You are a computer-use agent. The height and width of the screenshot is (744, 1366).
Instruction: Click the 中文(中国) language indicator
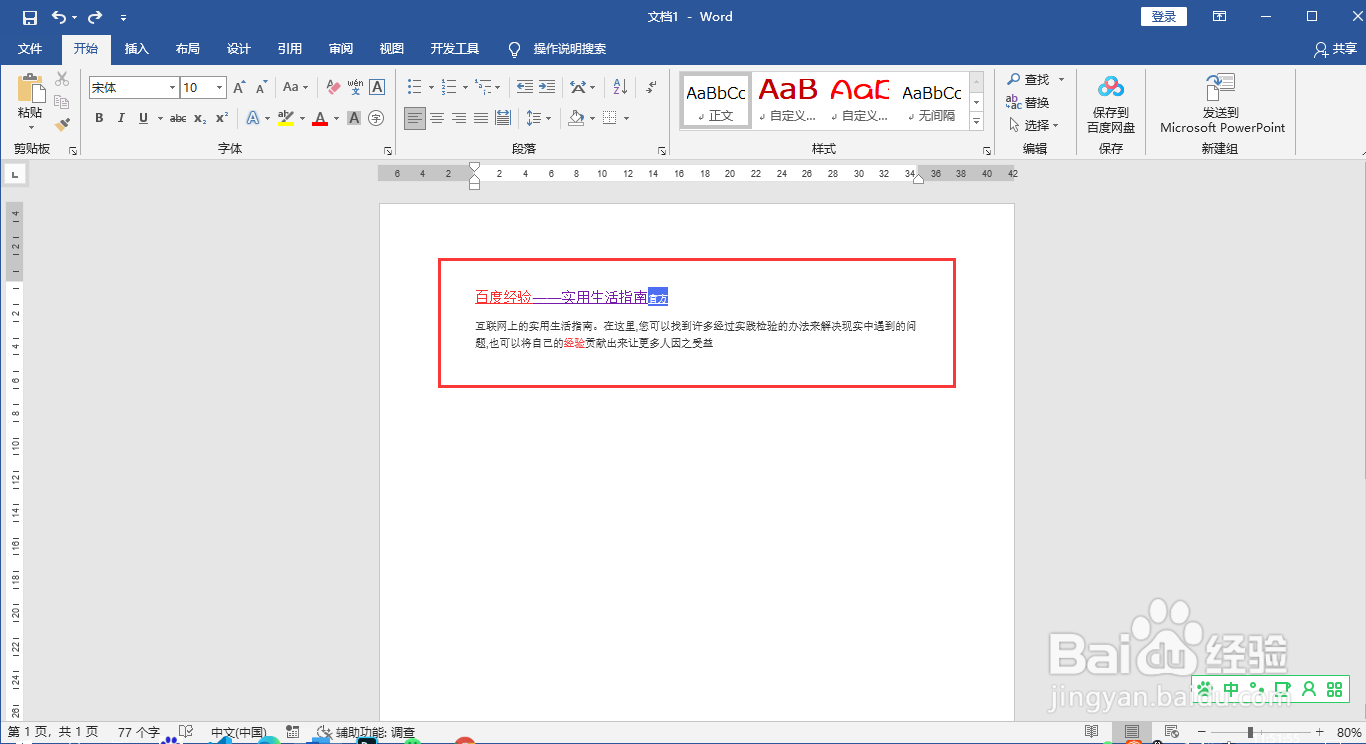[x=238, y=732]
